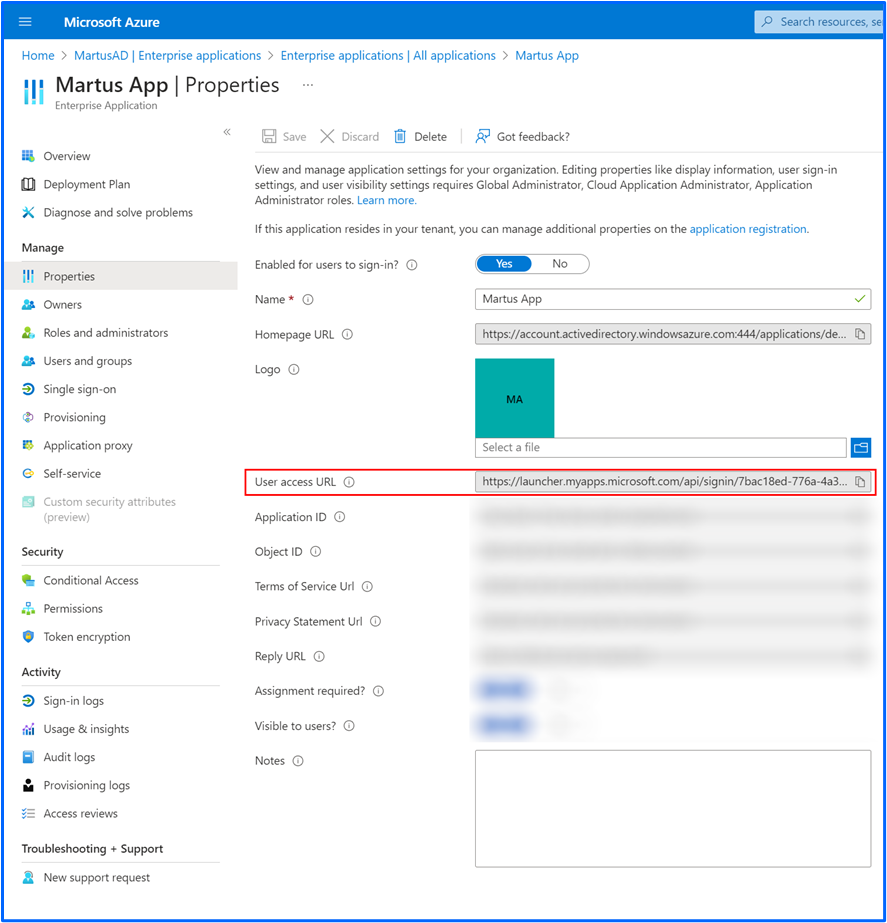This screenshot has width=887, height=923.
Task: Click the Delete trash icon
Action: point(400,137)
